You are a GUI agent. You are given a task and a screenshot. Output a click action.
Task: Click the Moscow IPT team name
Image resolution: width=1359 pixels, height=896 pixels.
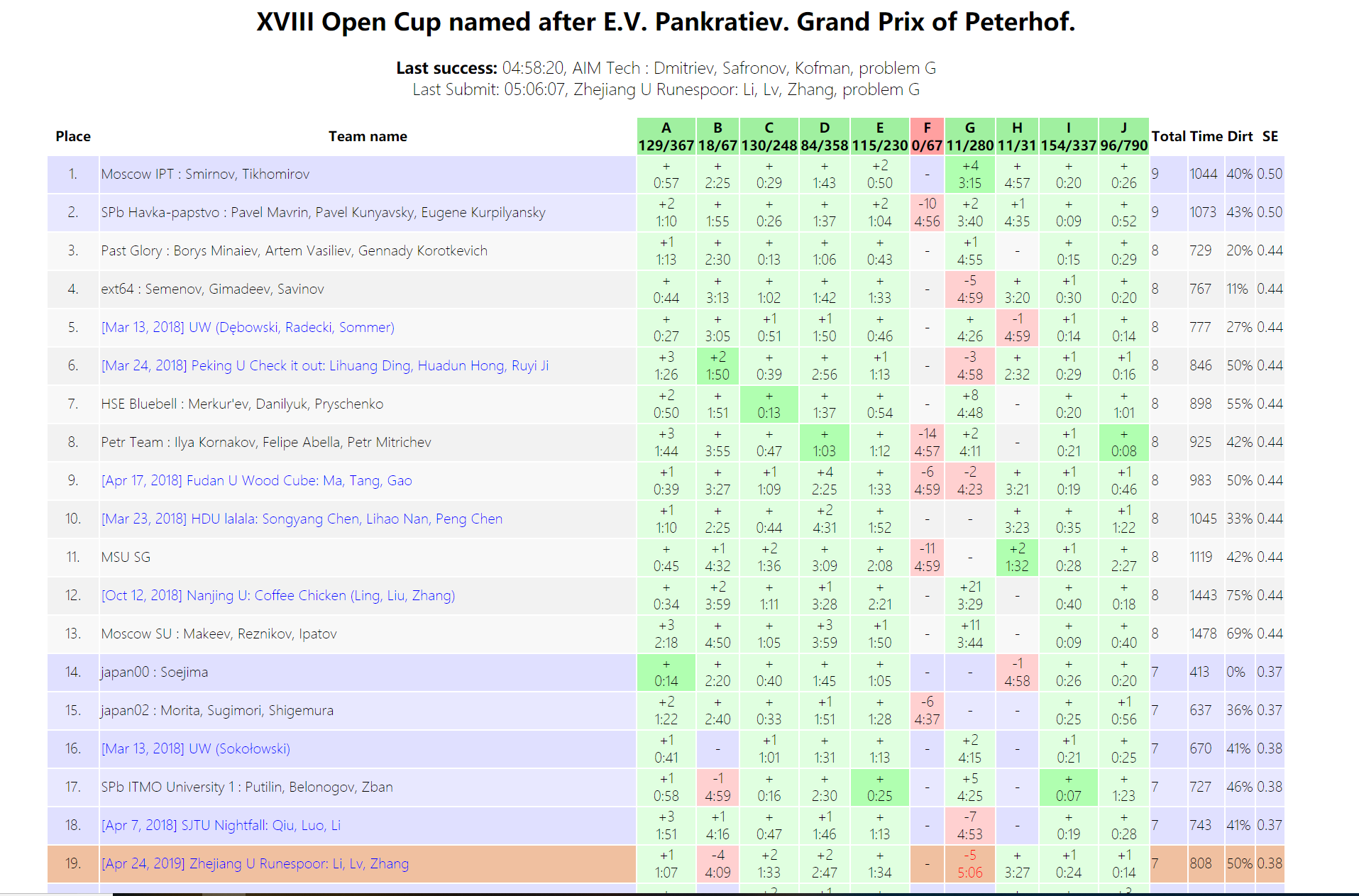tap(205, 174)
